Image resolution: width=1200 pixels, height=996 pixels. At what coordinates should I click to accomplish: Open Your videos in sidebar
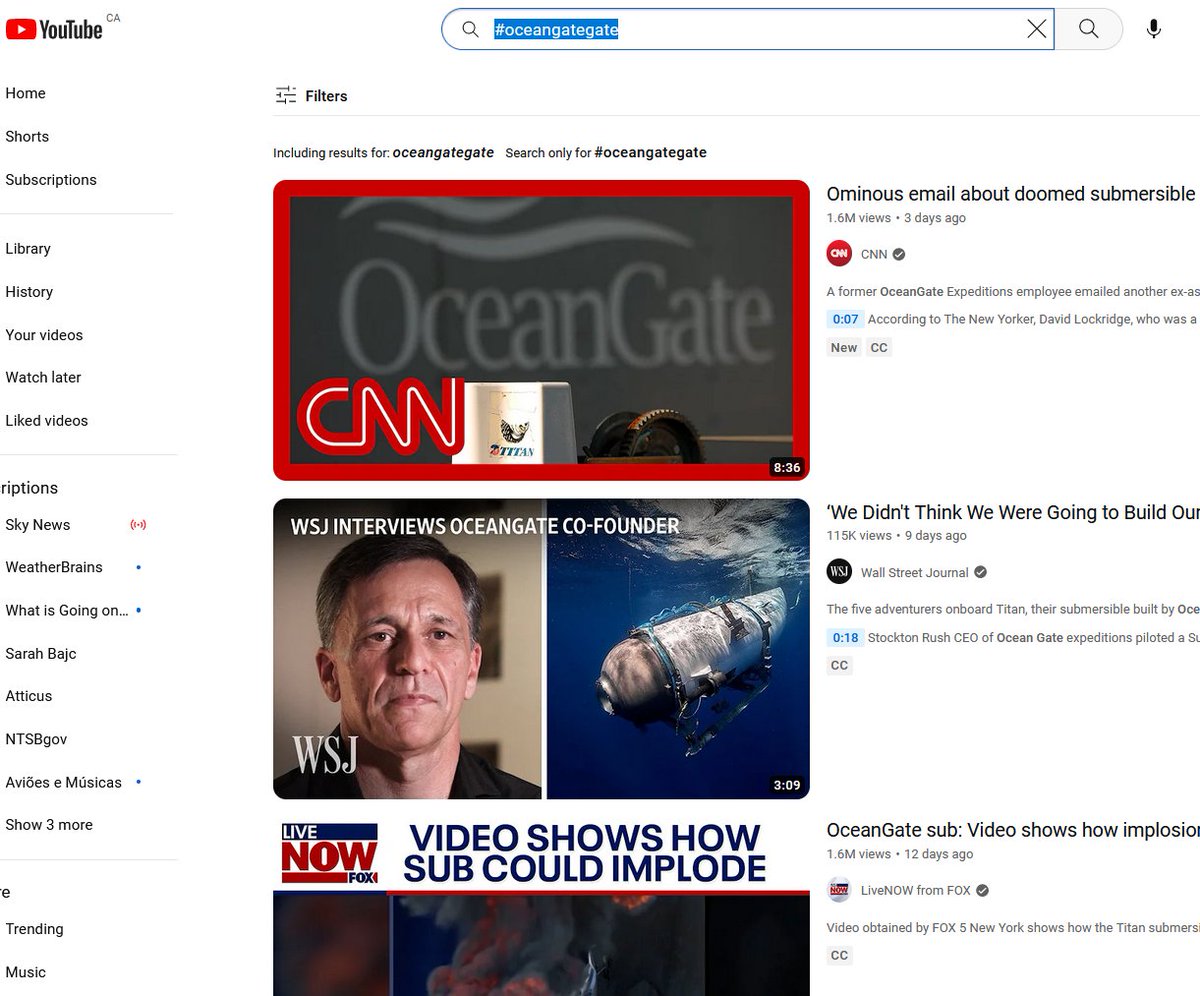[x=44, y=335]
